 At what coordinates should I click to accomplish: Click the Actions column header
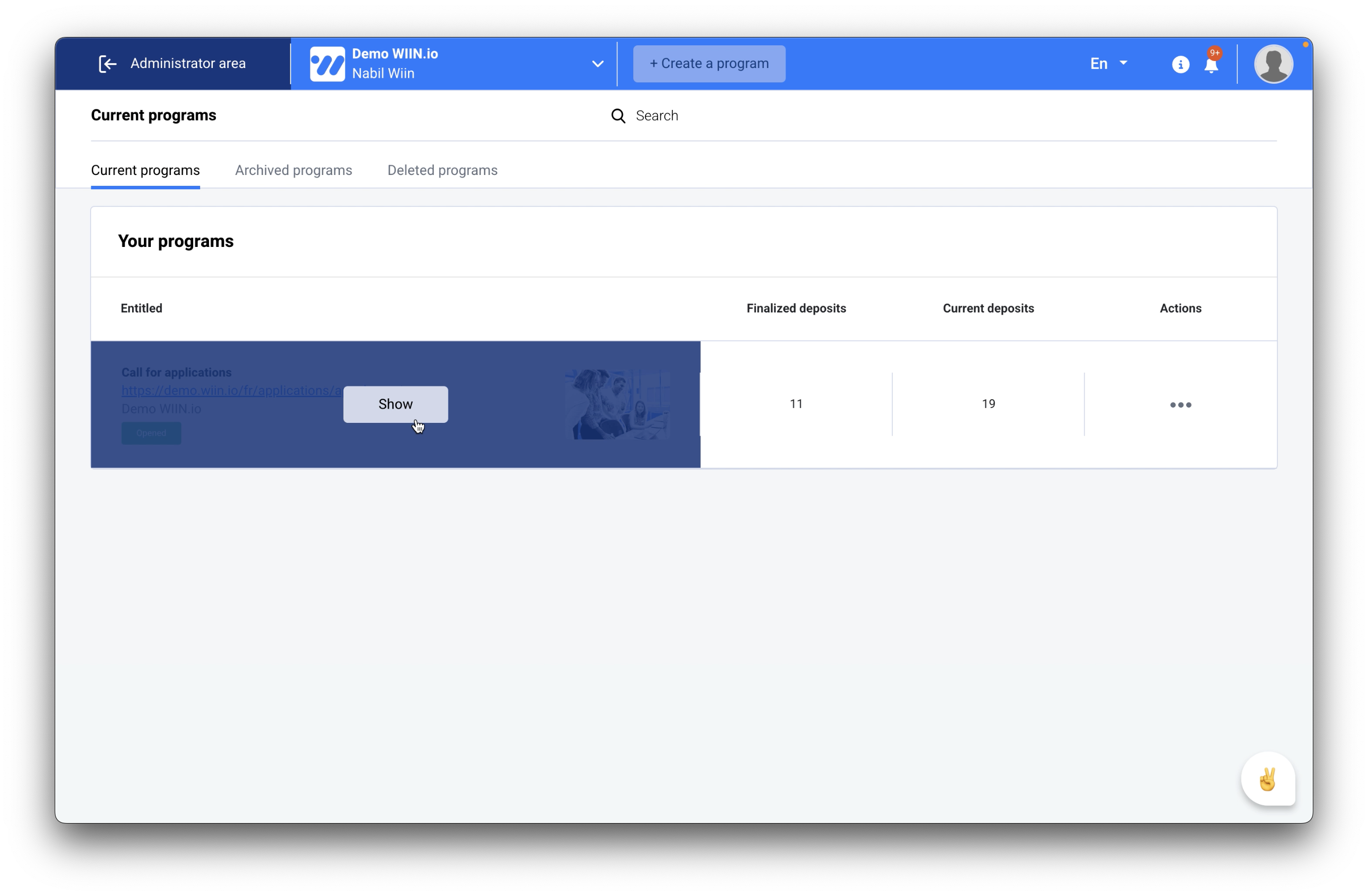pyautogui.click(x=1180, y=309)
